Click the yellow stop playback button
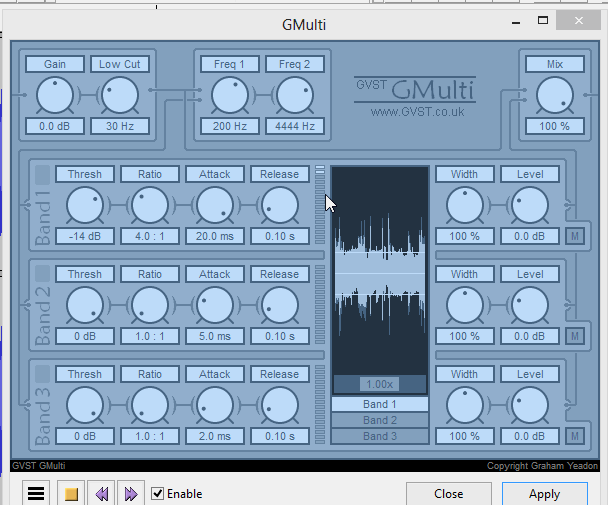Image resolution: width=608 pixels, height=505 pixels. tap(71, 493)
